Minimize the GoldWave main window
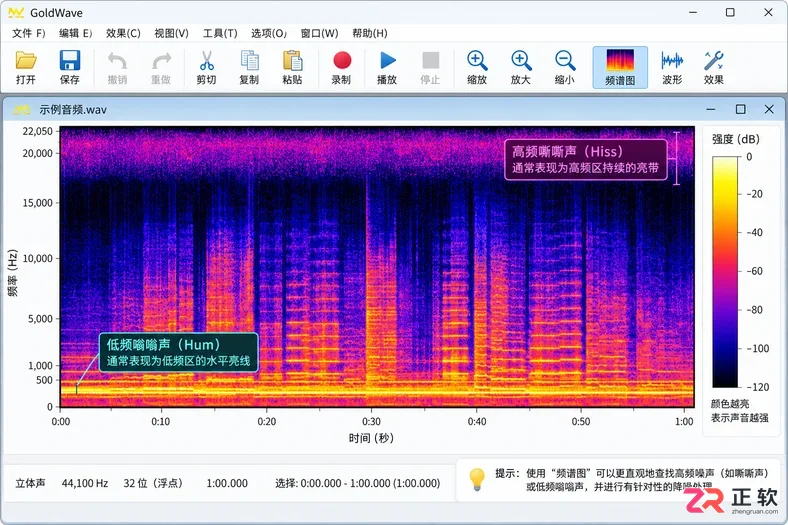 click(x=693, y=13)
